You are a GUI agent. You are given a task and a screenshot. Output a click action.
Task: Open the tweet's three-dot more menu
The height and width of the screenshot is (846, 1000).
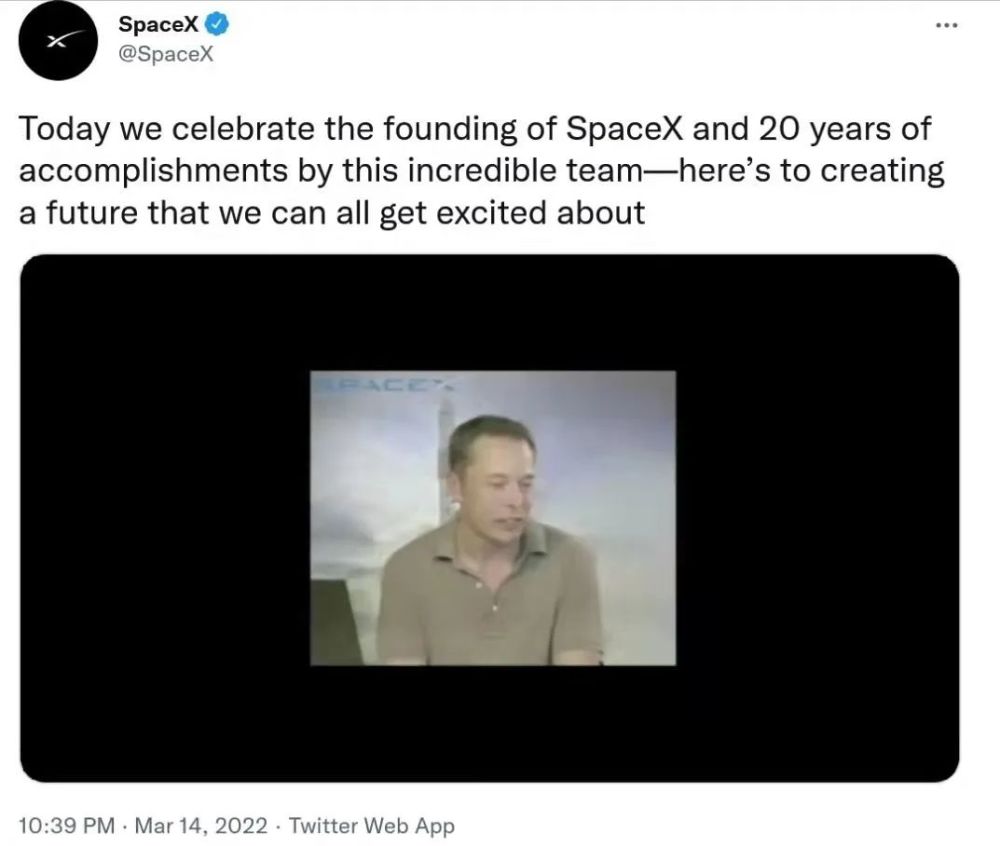pyautogui.click(x=945, y=25)
